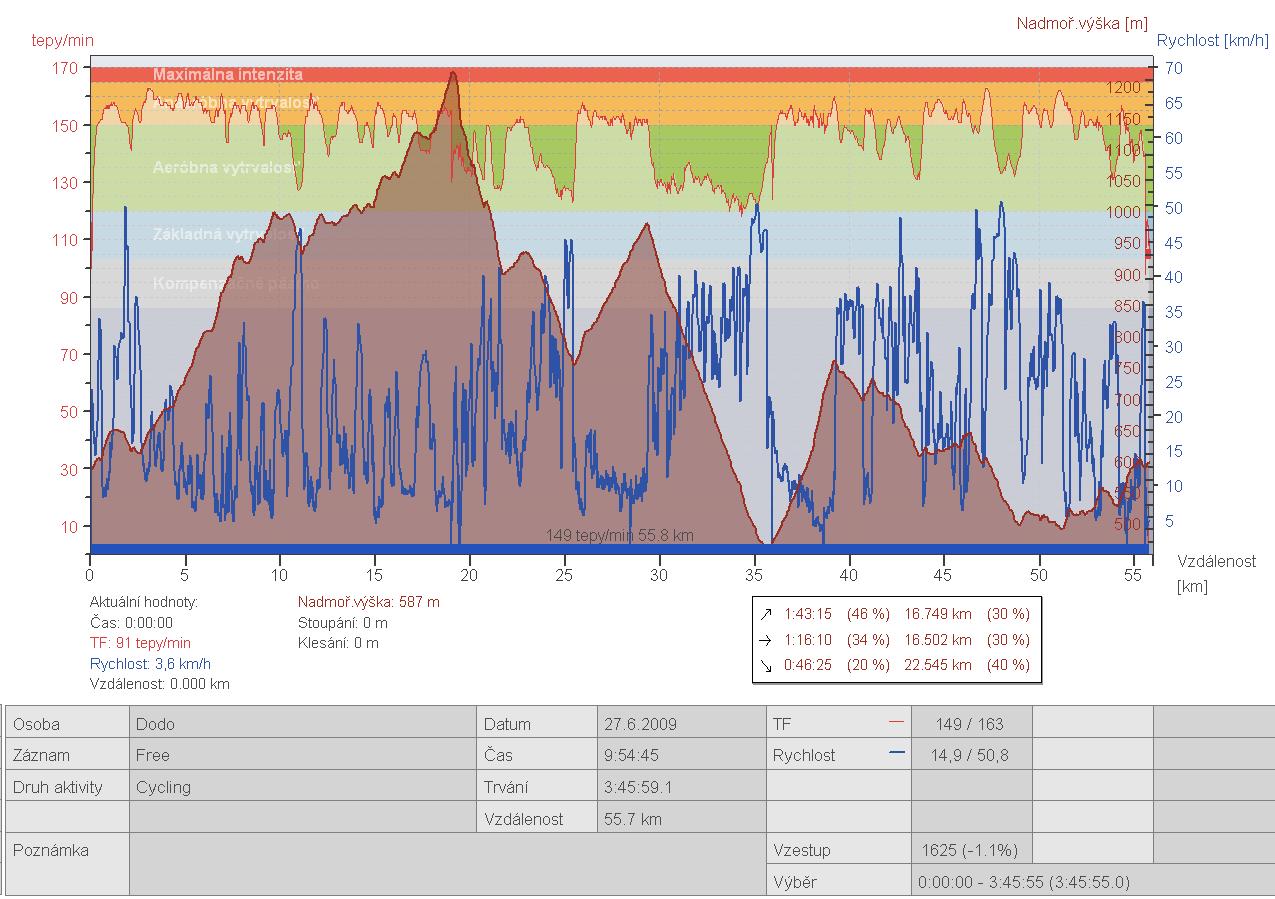Click the Nadmoř.výška [m] axis title
Image resolution: width=1275 pixels, height=899 pixels.
click(1082, 23)
